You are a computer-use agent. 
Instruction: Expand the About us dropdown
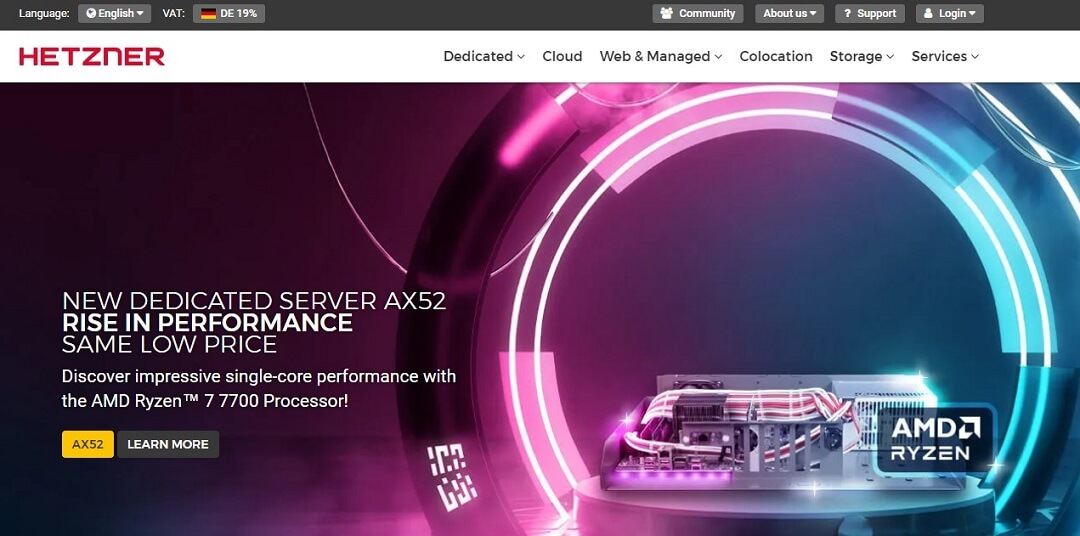tap(789, 13)
